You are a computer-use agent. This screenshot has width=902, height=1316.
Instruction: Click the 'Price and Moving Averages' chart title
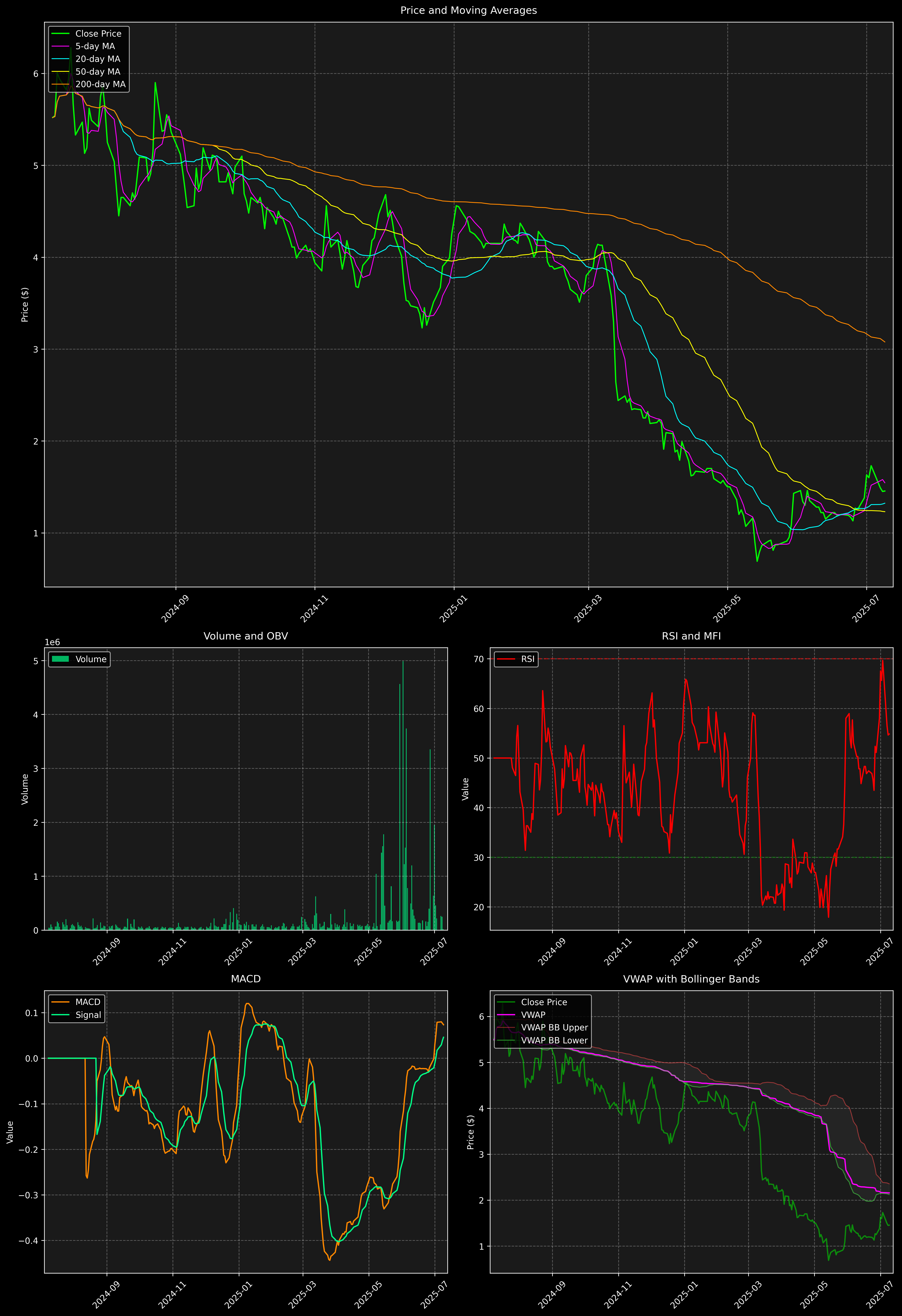tap(469, 10)
